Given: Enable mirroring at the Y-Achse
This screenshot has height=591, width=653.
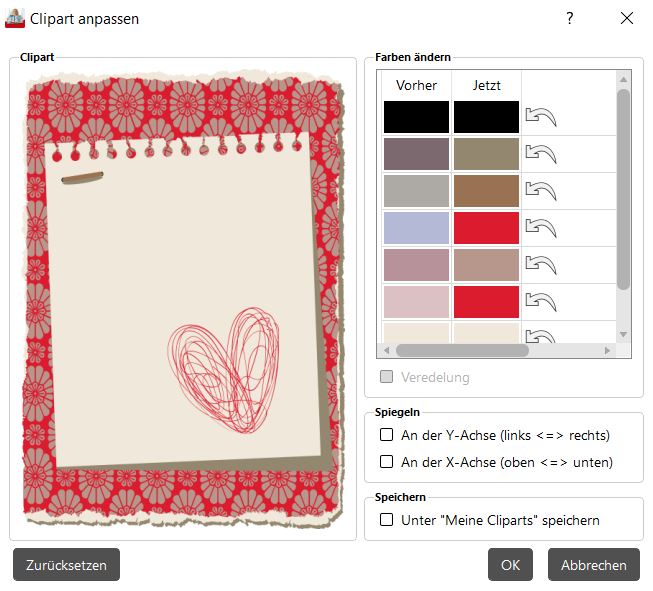Looking at the screenshot, I should click(x=387, y=435).
